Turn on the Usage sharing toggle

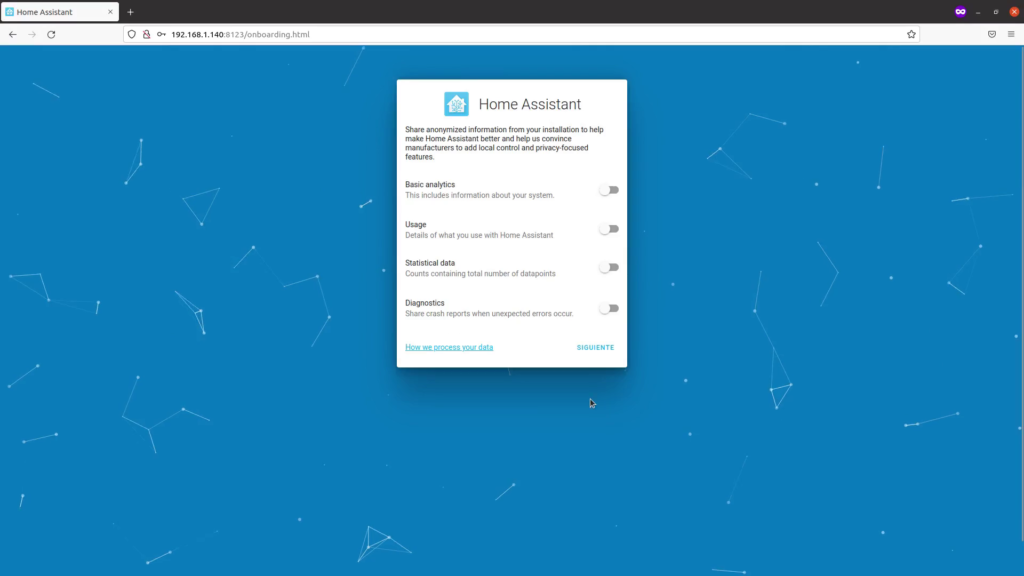(x=608, y=228)
